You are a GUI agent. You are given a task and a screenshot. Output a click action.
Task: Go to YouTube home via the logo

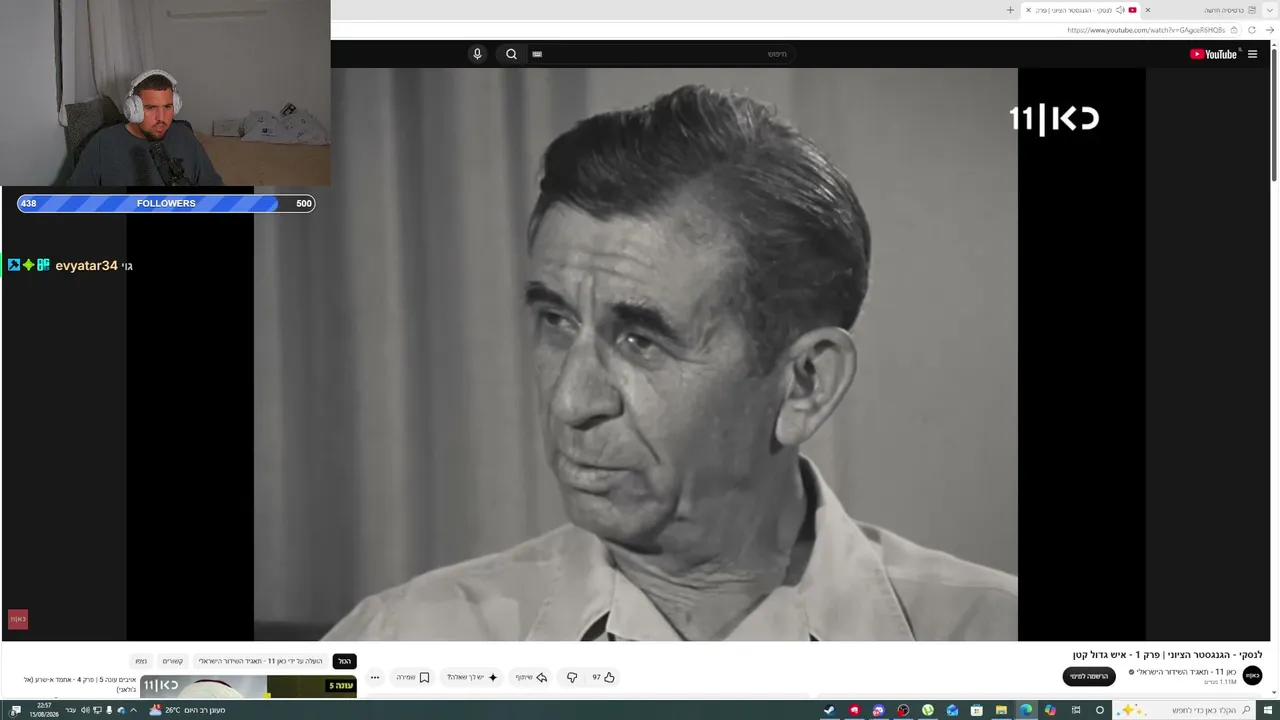click(x=1214, y=54)
